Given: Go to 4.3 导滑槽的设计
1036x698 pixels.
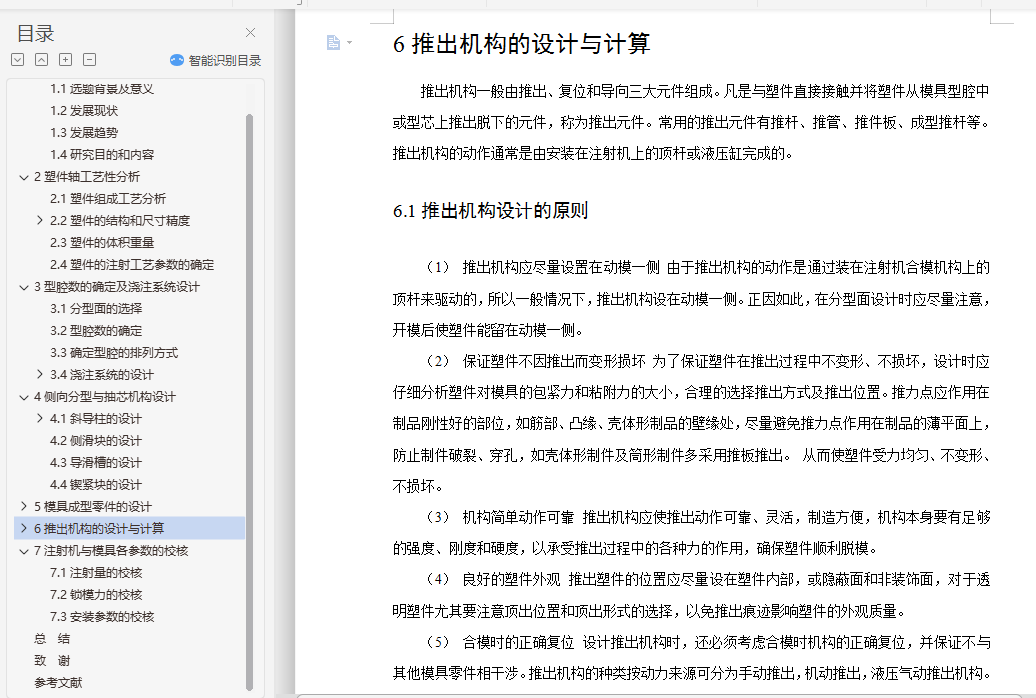Looking at the screenshot, I should click(x=96, y=462).
